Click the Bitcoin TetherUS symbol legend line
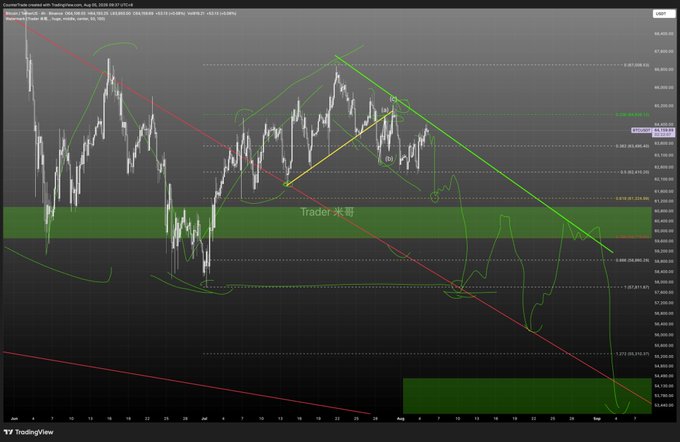 pos(121,13)
